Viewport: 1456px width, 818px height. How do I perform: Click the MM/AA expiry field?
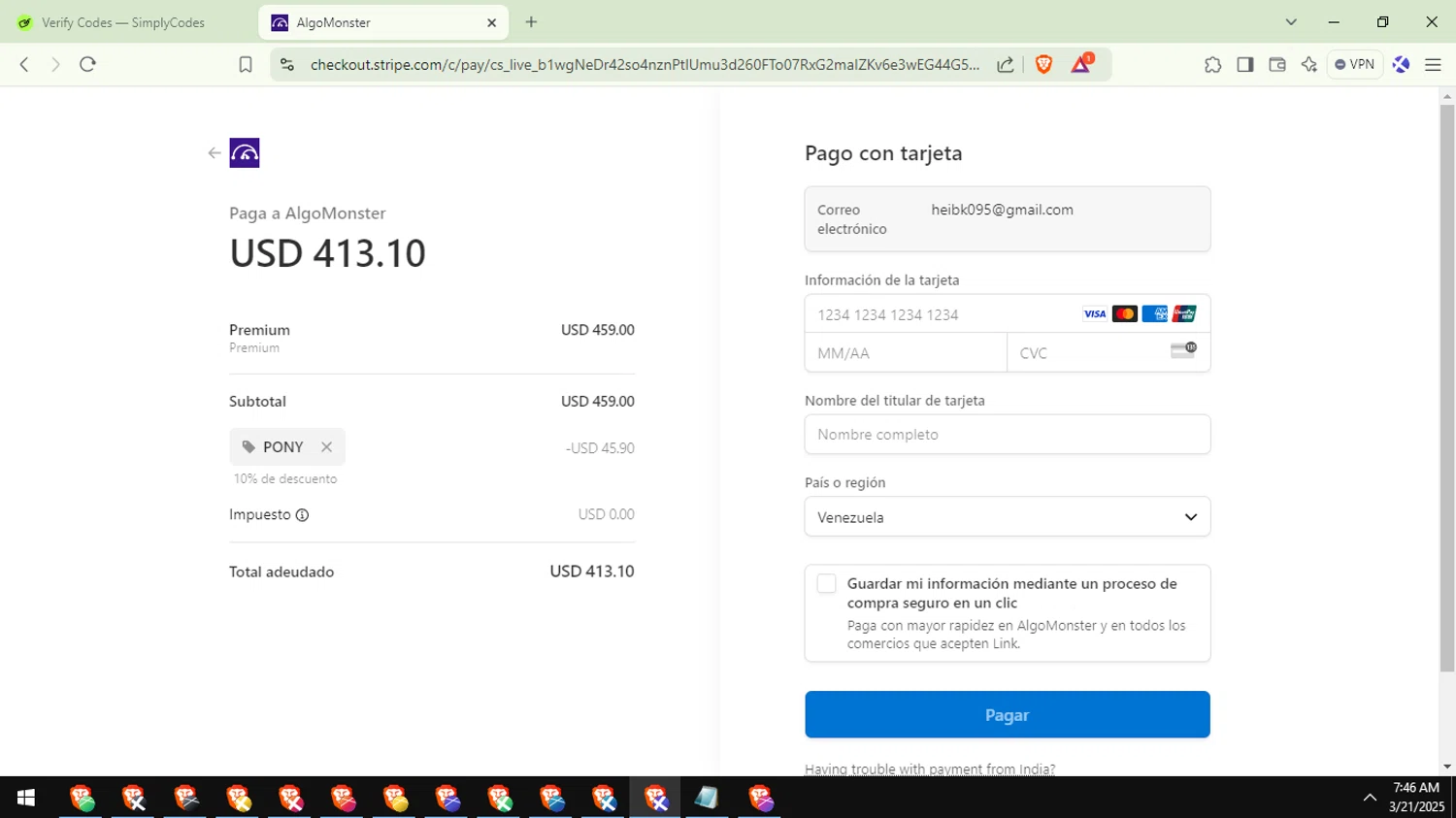[x=906, y=353]
